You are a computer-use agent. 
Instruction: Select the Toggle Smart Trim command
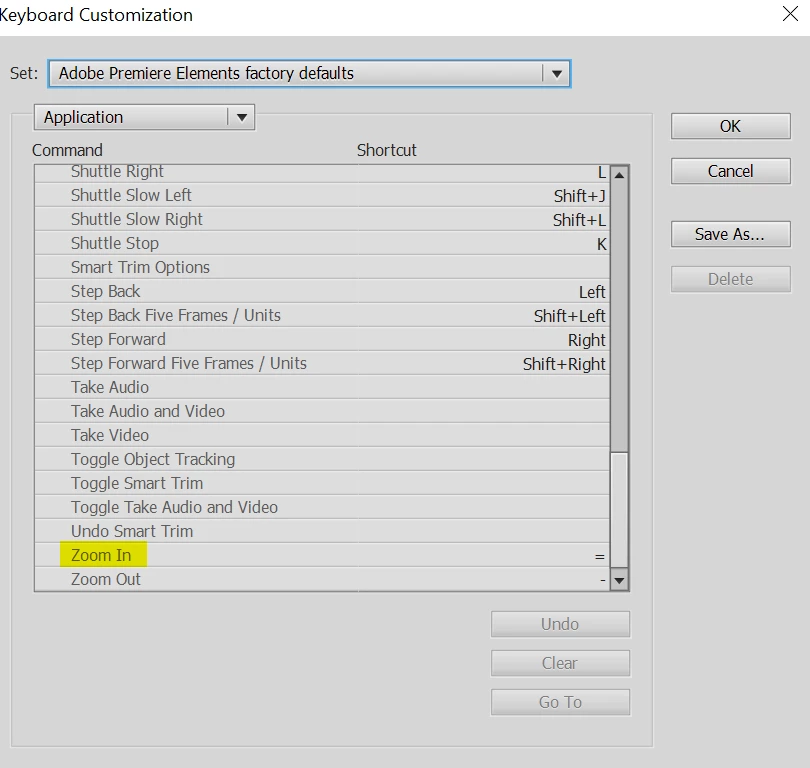pyautogui.click(x=322, y=483)
